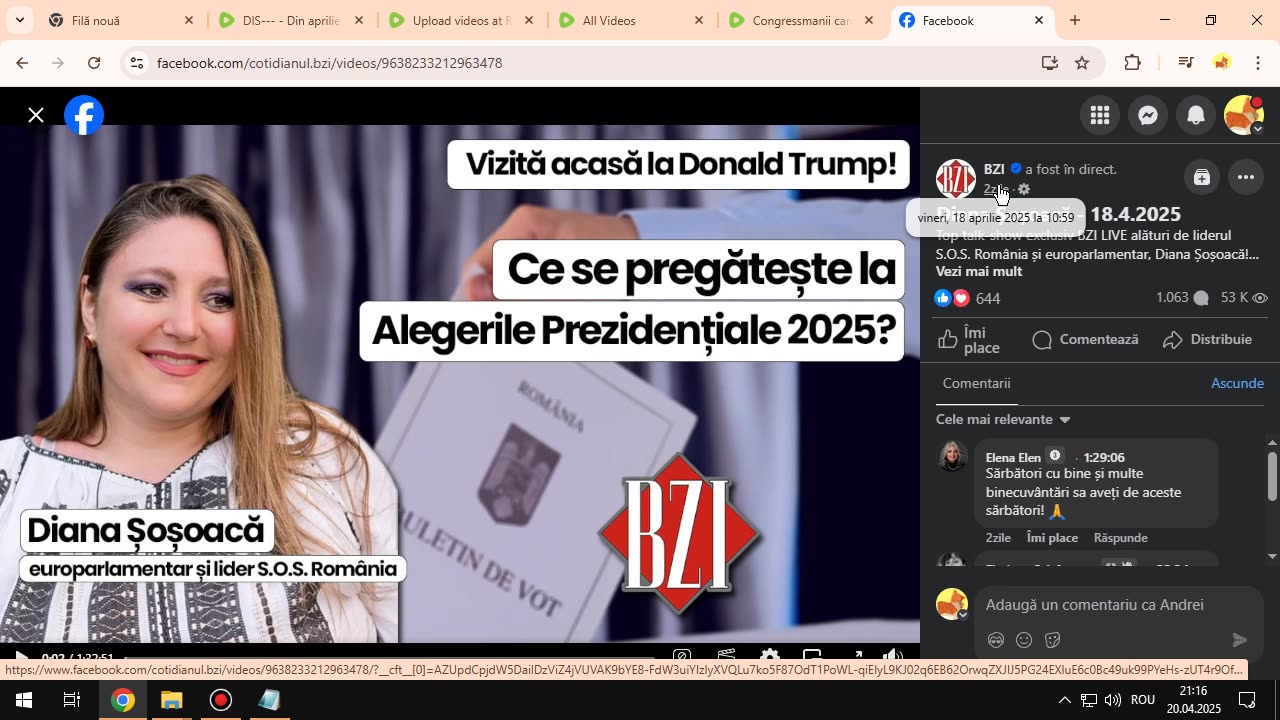Open Elena Elen's profile picture
Viewport: 1280px width, 720px height.
coord(952,456)
